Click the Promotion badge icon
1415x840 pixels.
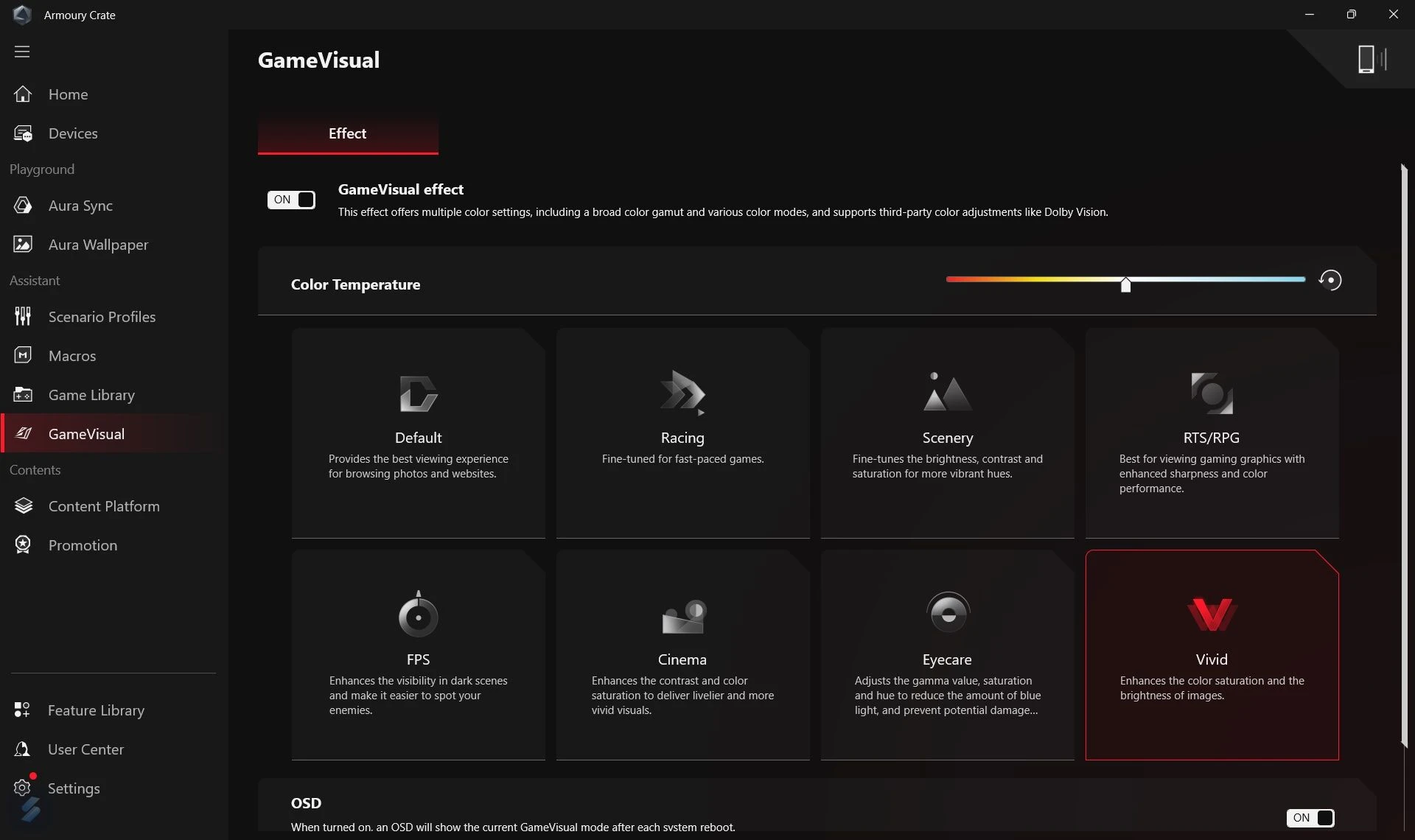click(23, 545)
